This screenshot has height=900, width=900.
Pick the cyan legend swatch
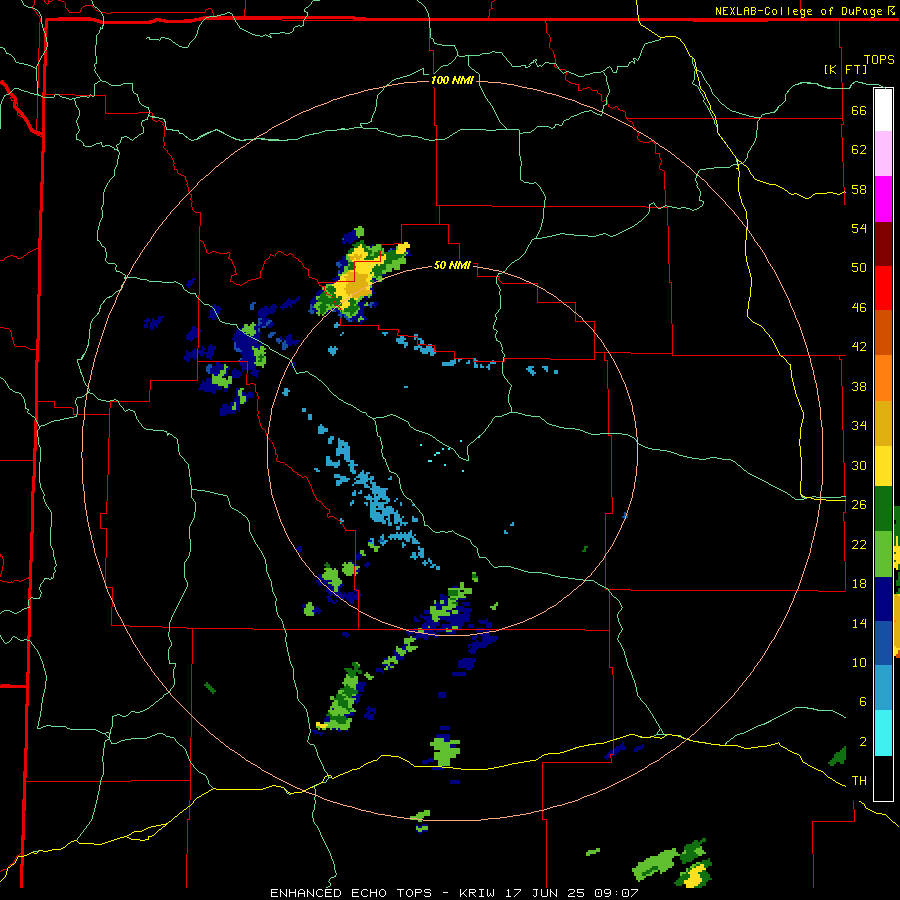click(883, 733)
